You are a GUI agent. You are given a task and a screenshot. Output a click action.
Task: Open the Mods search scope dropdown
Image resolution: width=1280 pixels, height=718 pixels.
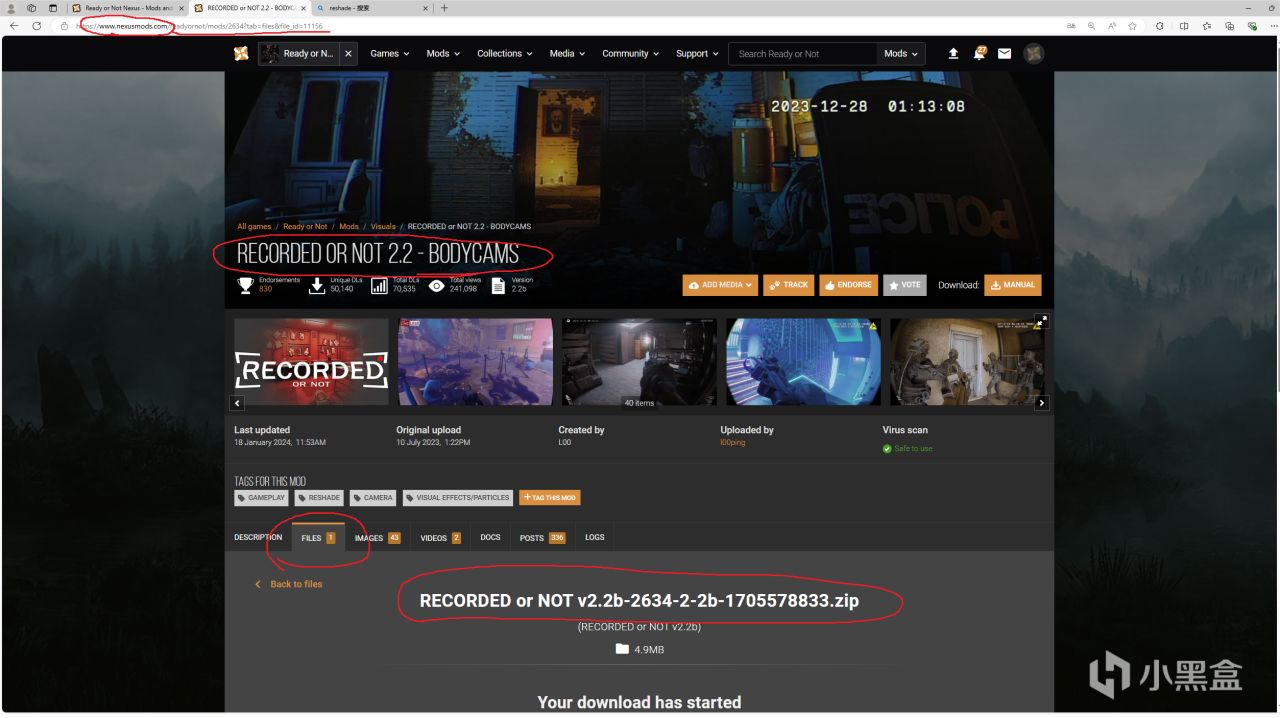[901, 54]
